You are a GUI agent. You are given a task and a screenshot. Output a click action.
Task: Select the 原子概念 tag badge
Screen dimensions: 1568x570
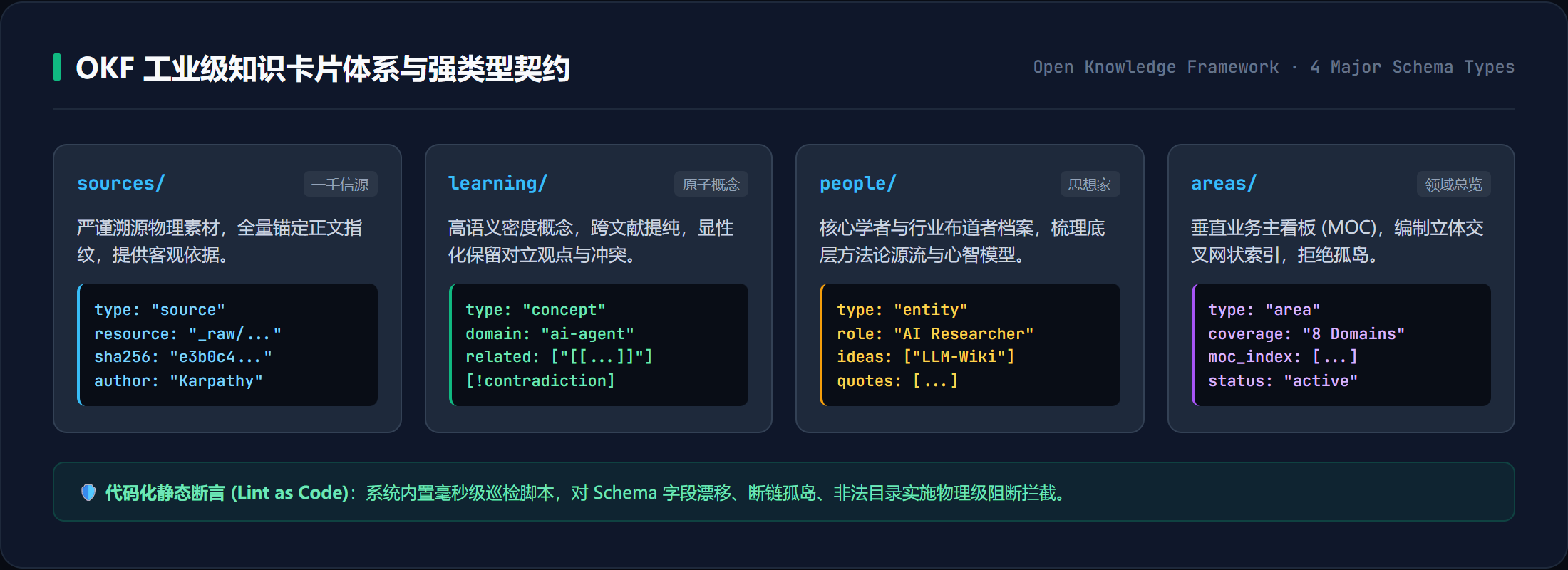click(711, 184)
